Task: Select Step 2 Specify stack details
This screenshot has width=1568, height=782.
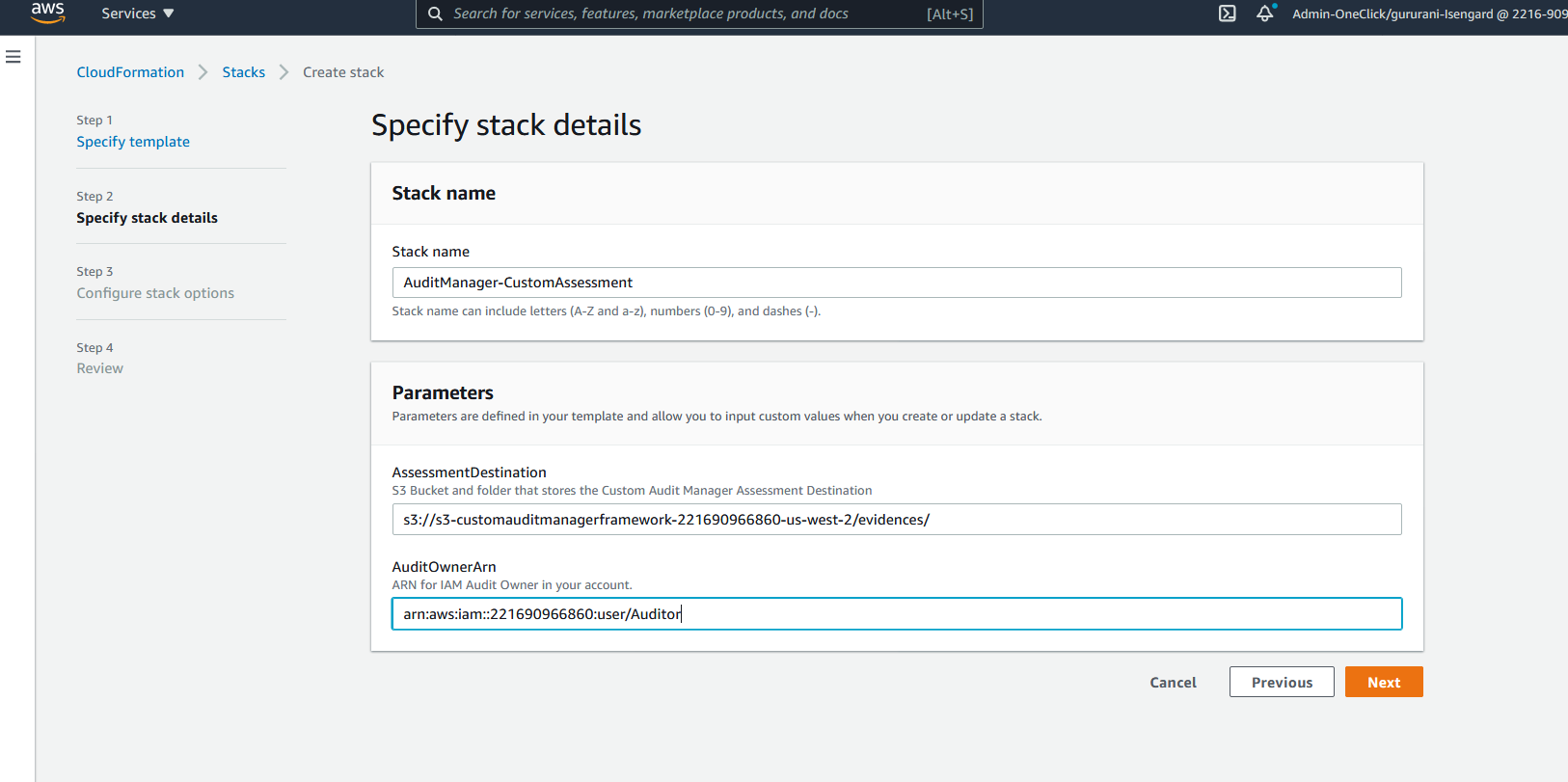Action: (x=148, y=218)
